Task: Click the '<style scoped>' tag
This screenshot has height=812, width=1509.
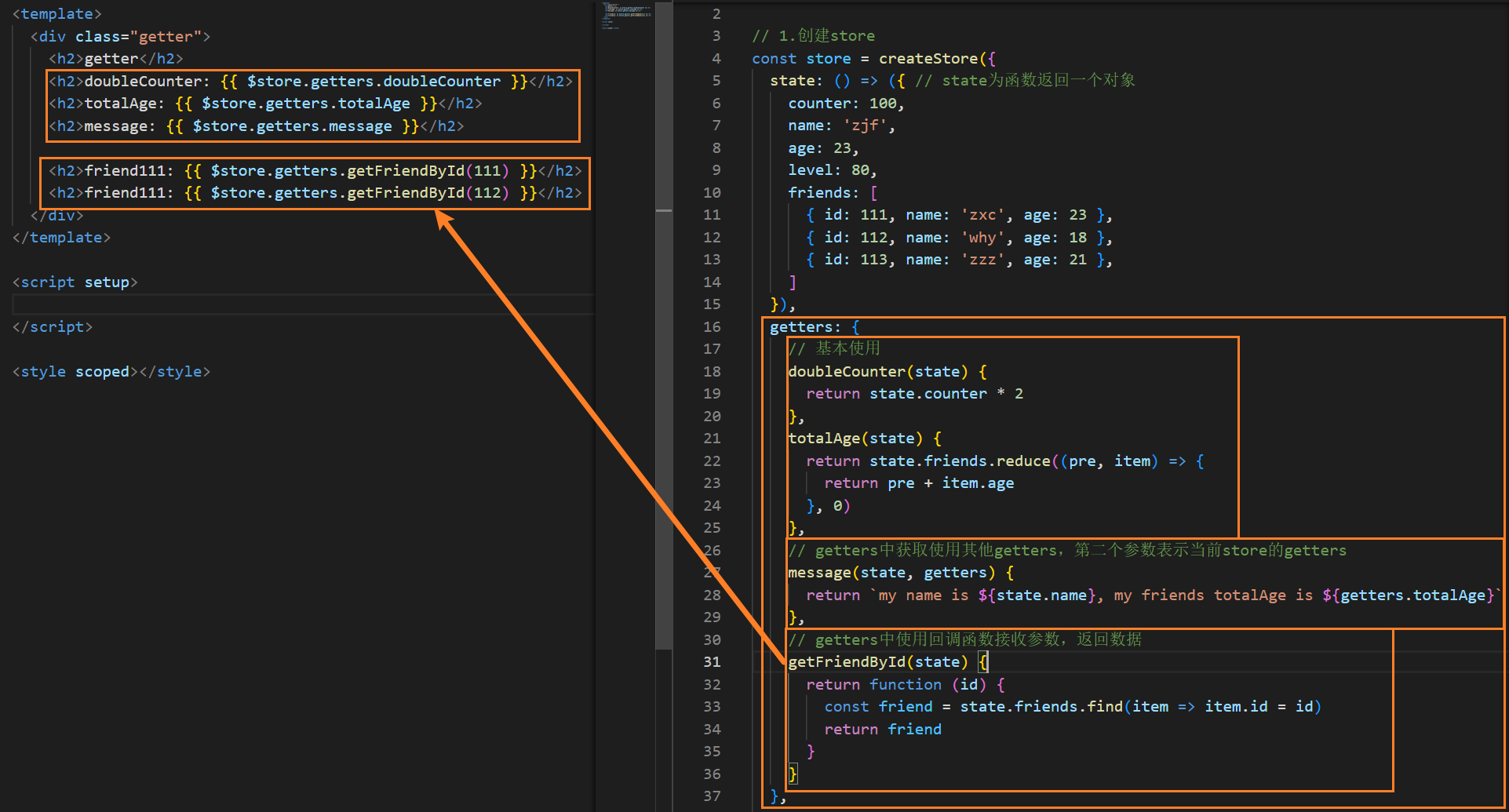Action: pos(75,372)
